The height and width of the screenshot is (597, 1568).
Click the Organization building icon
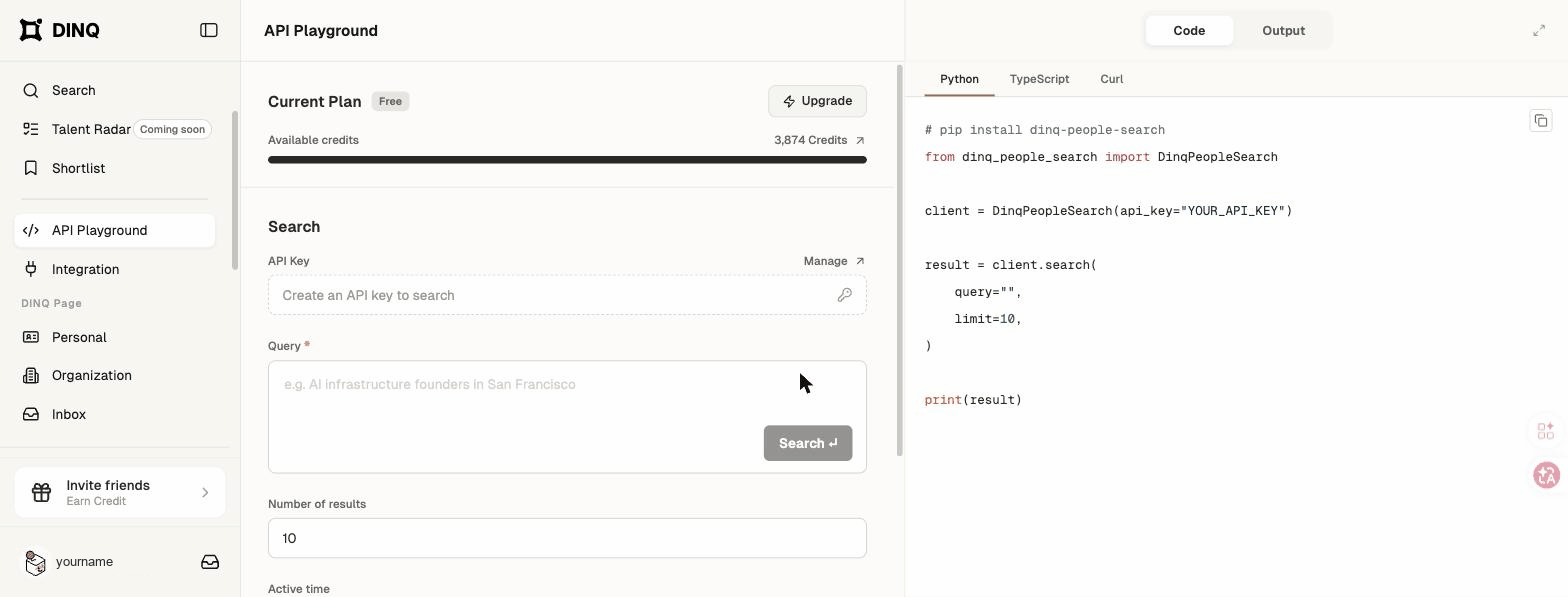click(x=31, y=375)
